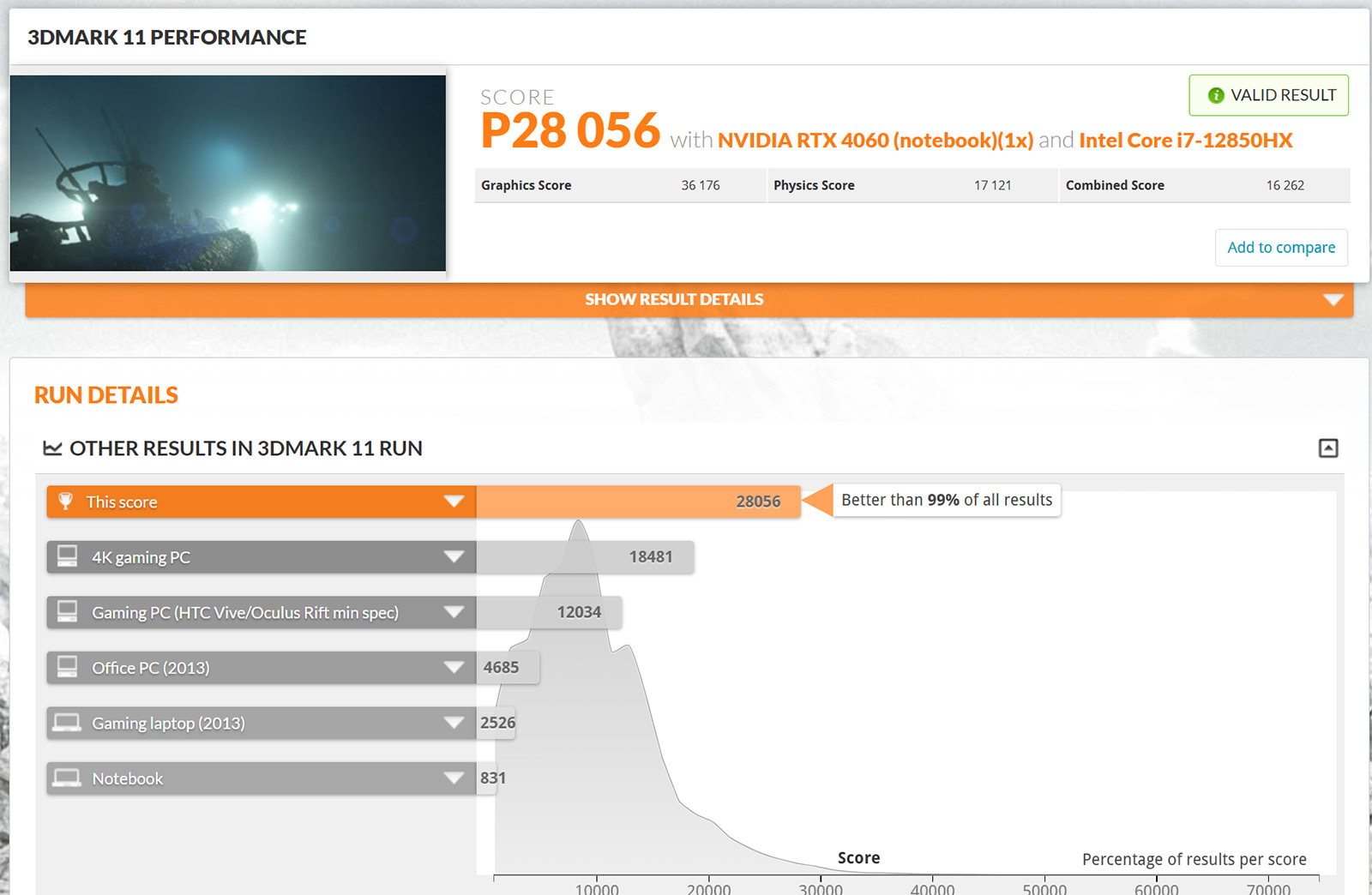The width and height of the screenshot is (1372, 895).
Task: Open the Notebook dropdown arrow
Action: pos(454,778)
